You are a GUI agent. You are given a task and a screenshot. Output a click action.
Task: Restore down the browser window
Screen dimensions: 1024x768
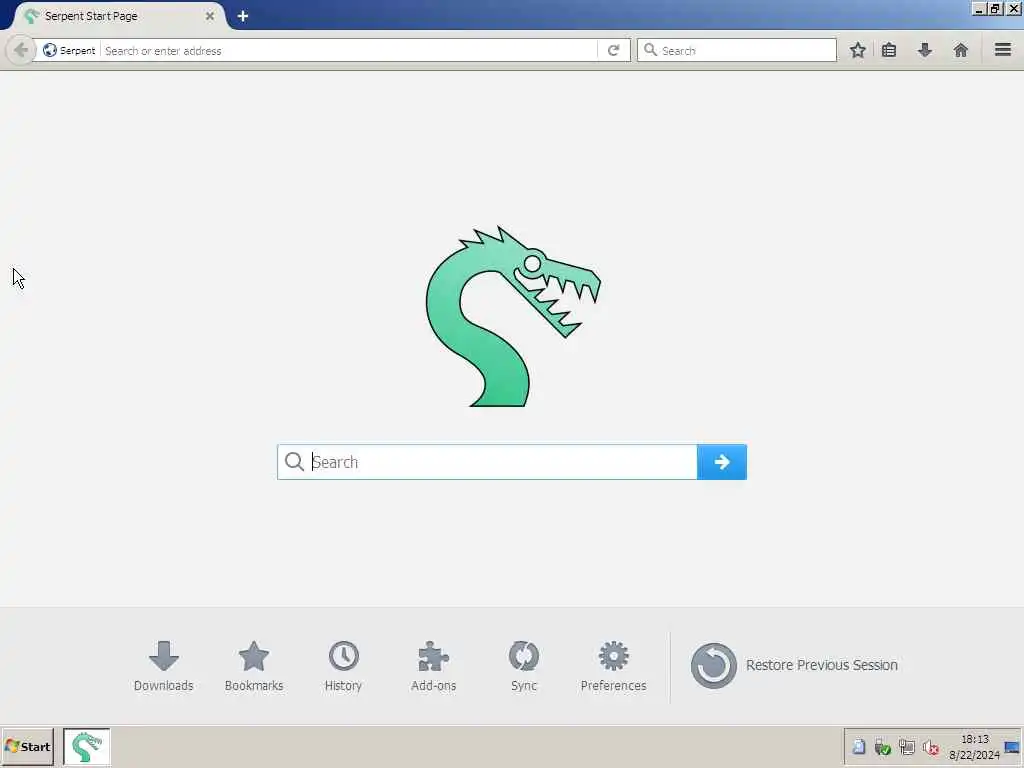point(995,9)
